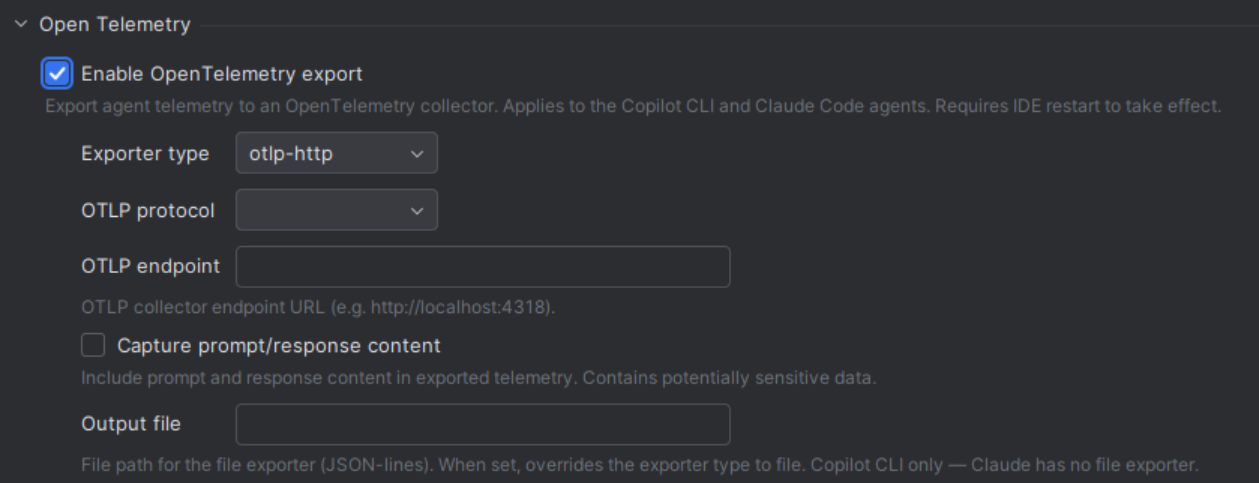The height and width of the screenshot is (483, 1259).
Task: Click the Output file field label
Action: 131,424
